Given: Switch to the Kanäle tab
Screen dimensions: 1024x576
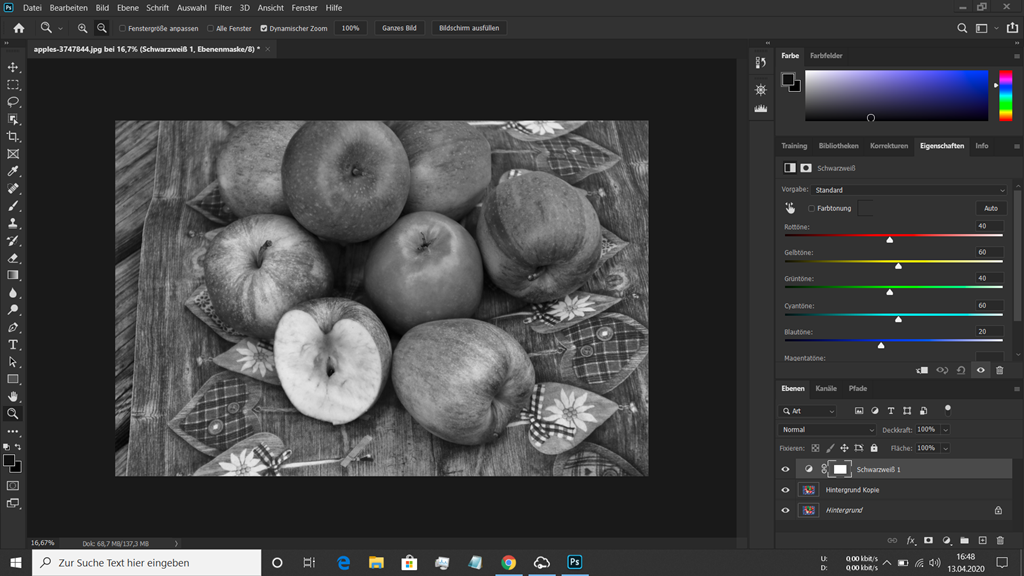Looking at the screenshot, I should click(825, 389).
